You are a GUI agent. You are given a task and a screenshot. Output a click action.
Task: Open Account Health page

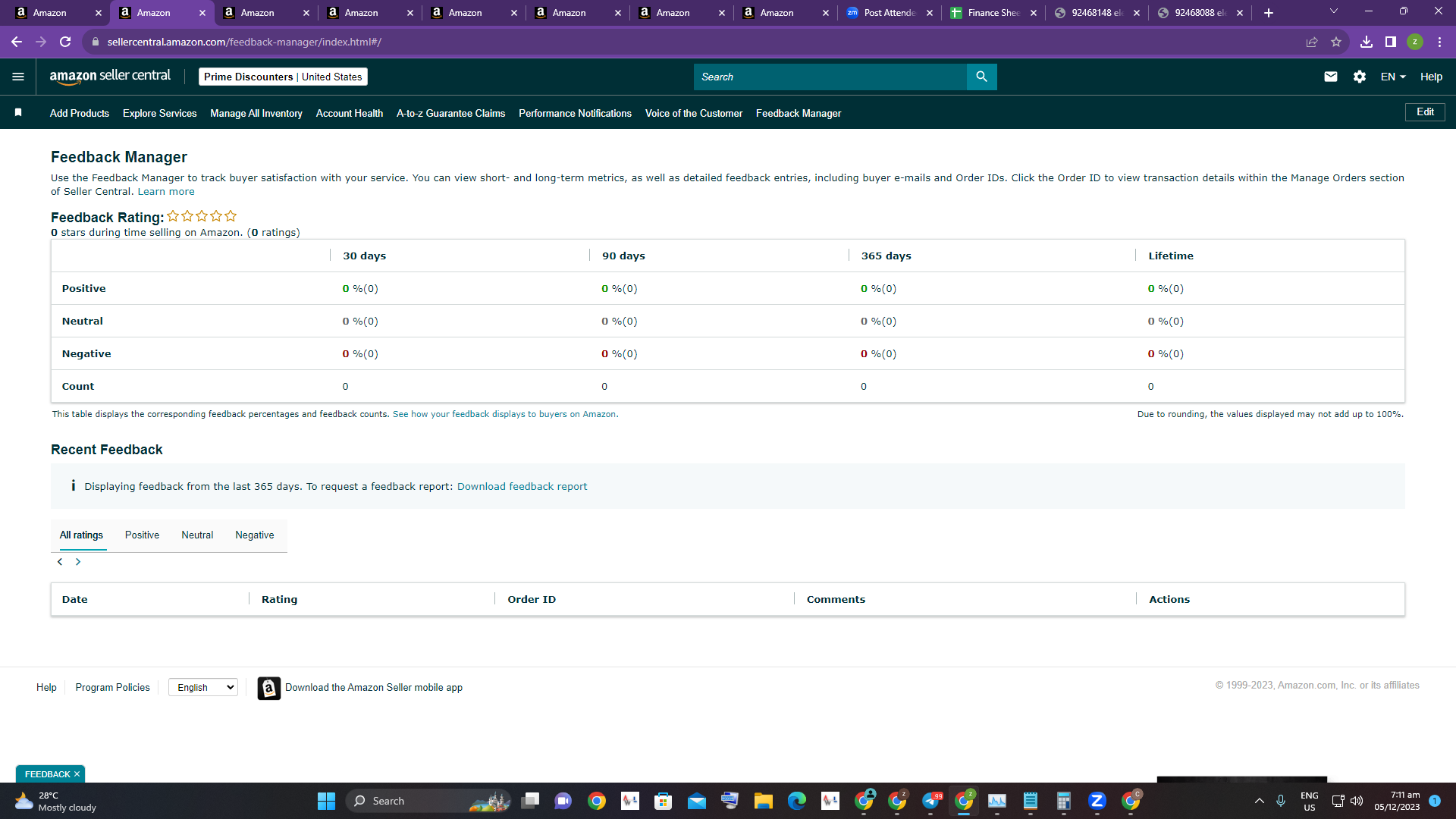[x=350, y=113]
